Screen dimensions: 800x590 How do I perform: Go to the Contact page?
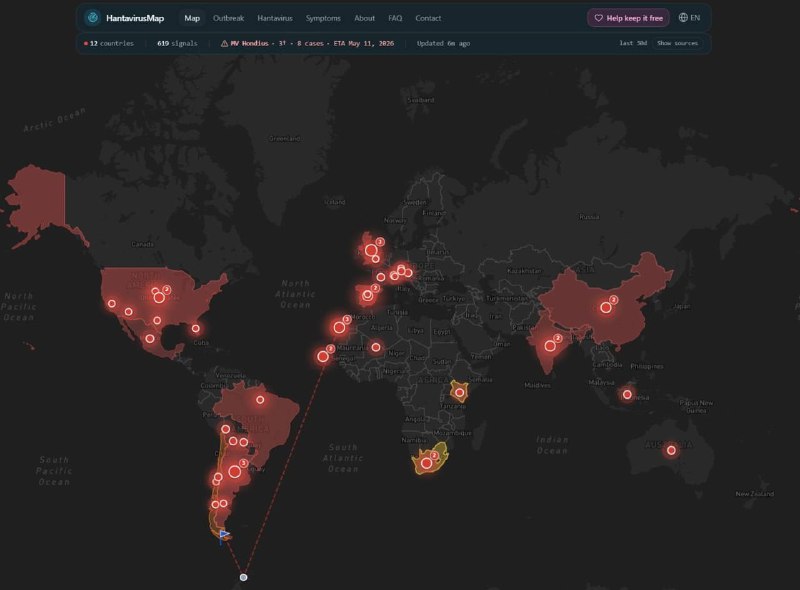tap(428, 18)
